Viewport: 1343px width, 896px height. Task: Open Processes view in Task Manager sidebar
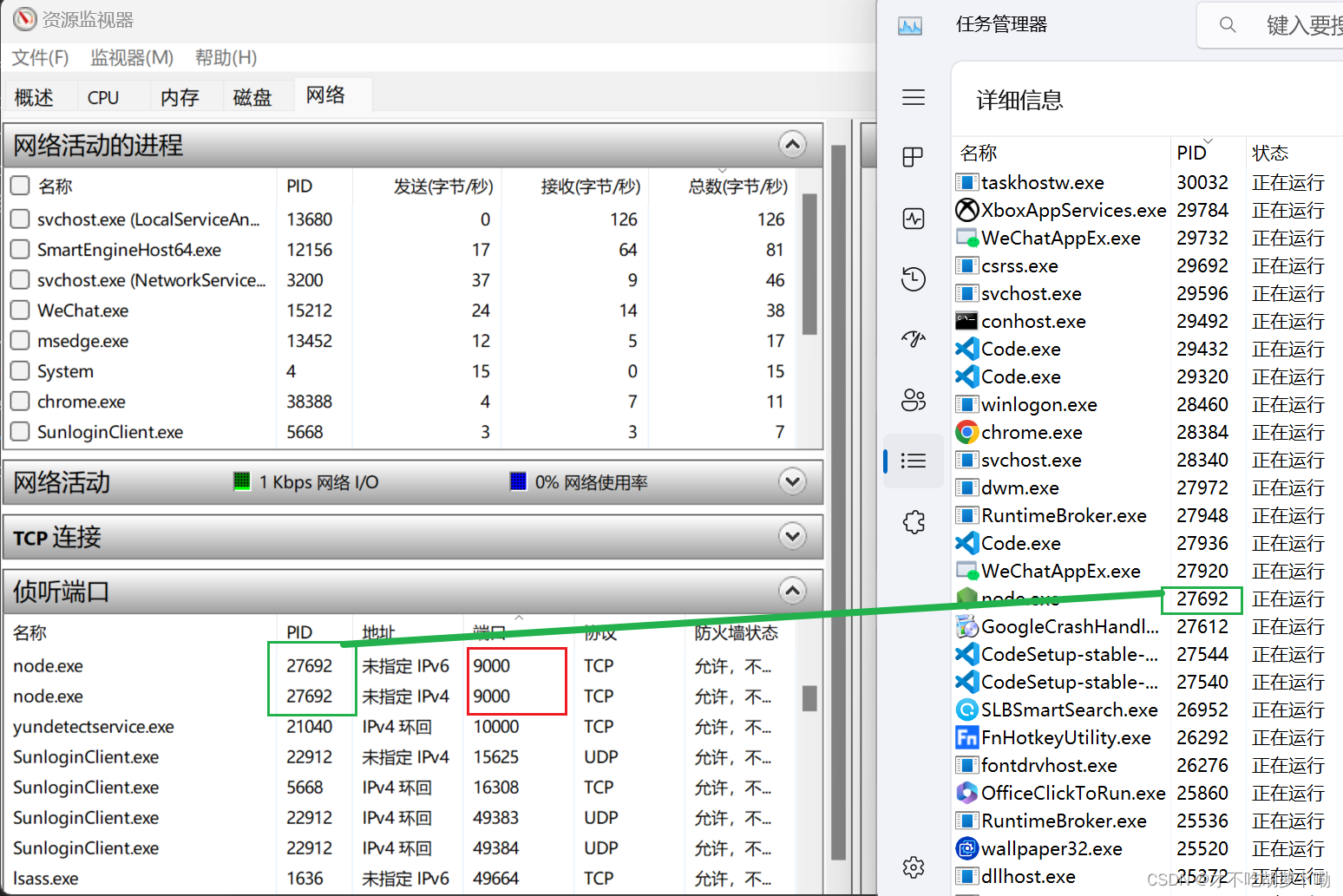(913, 157)
